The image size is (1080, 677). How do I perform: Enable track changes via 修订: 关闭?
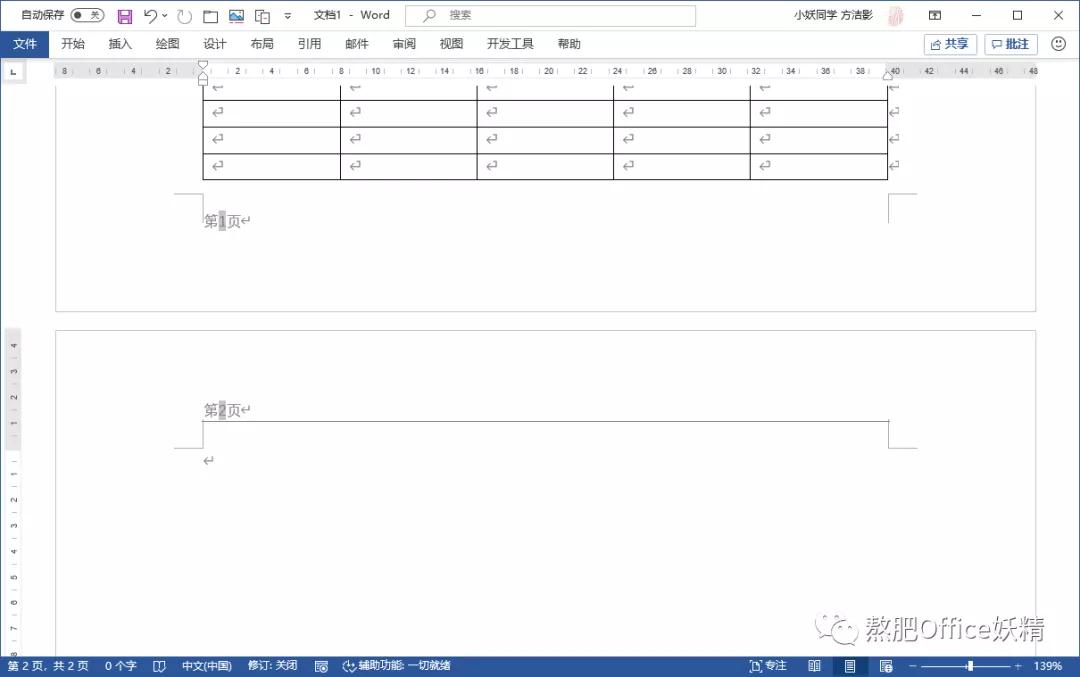click(x=271, y=665)
